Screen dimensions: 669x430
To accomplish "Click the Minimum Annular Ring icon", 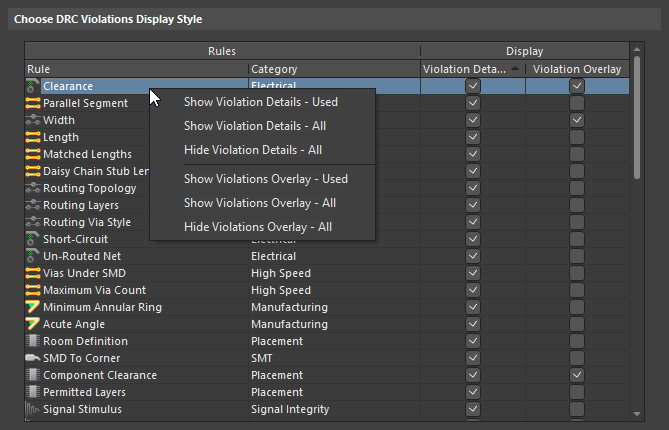I will click(32, 307).
